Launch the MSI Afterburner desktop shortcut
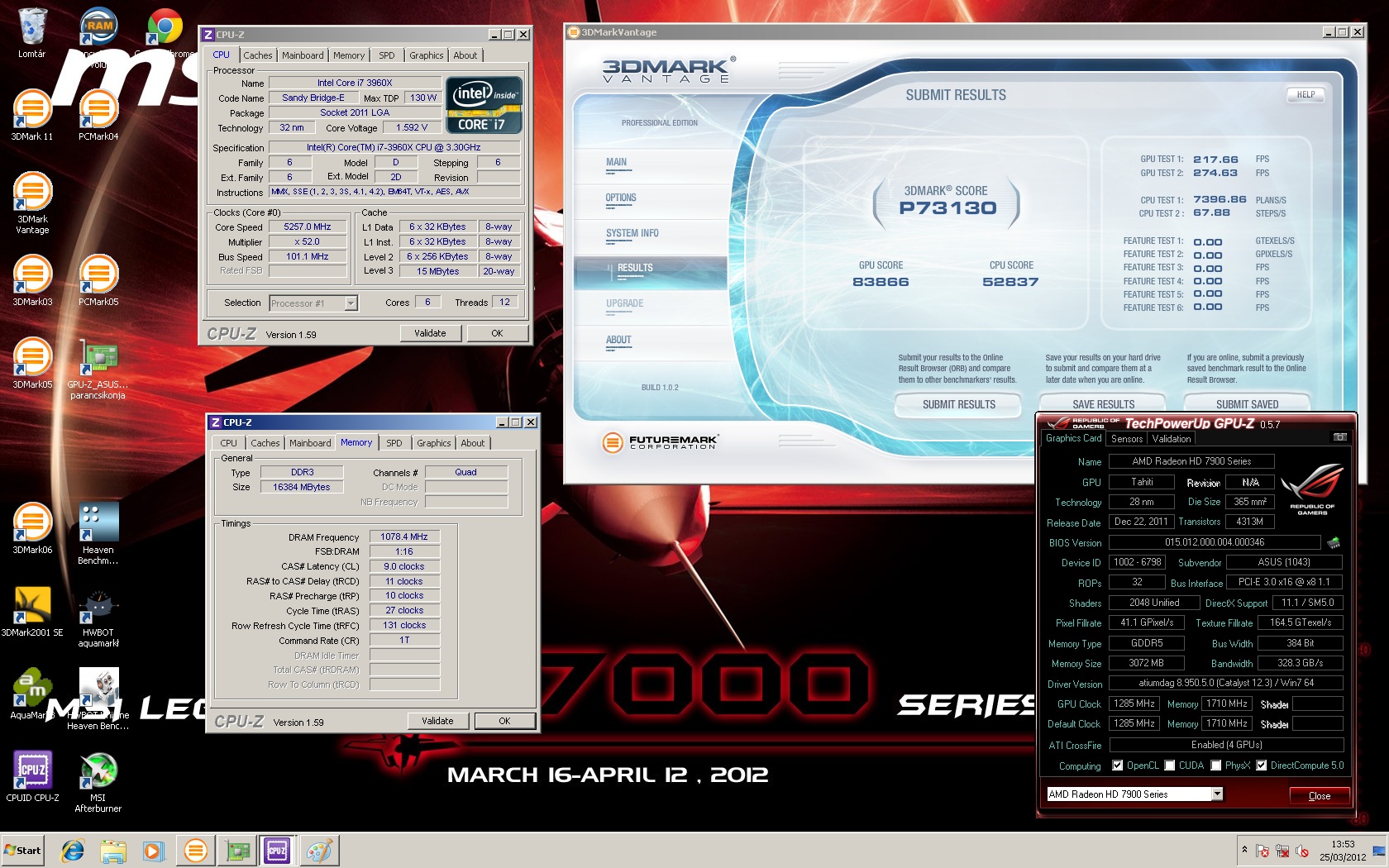 [98, 782]
